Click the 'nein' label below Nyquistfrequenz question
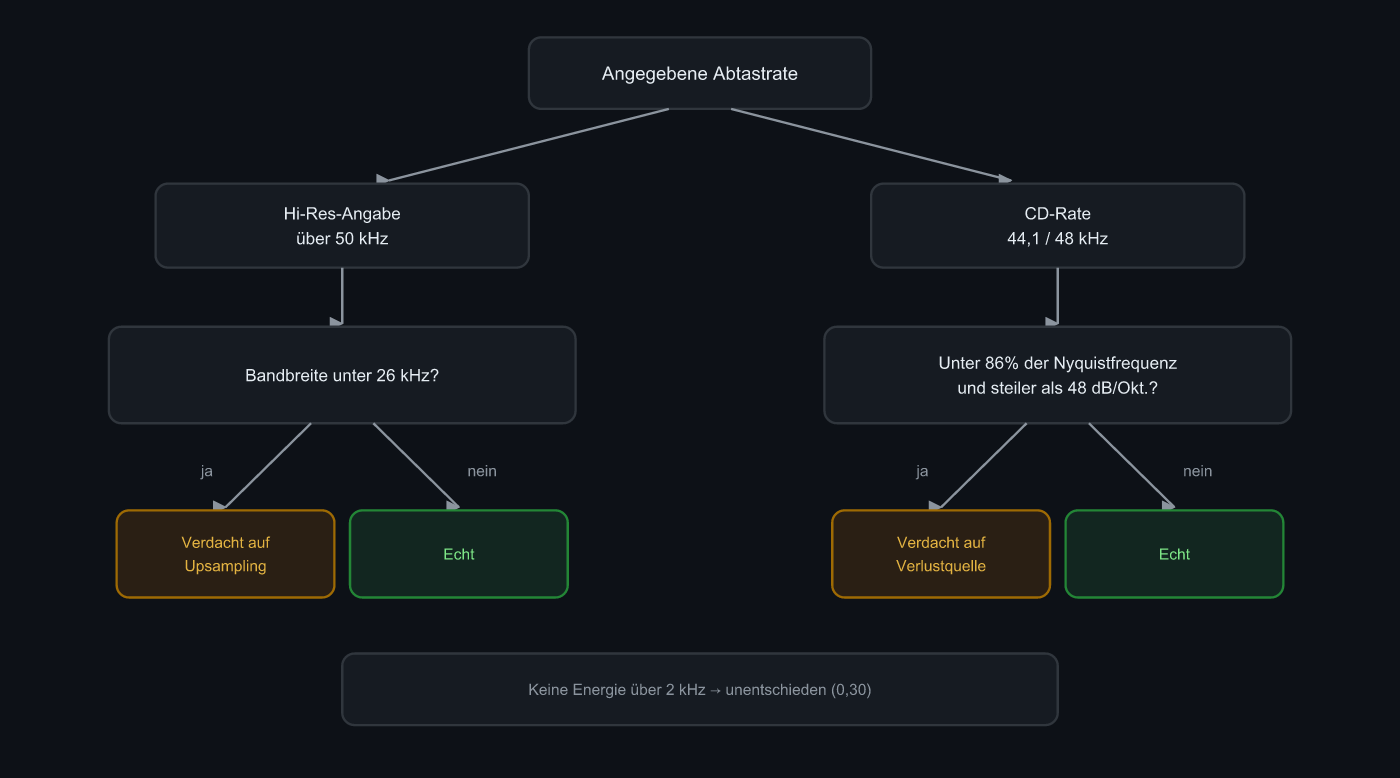The height and width of the screenshot is (778, 1400). 1197,471
